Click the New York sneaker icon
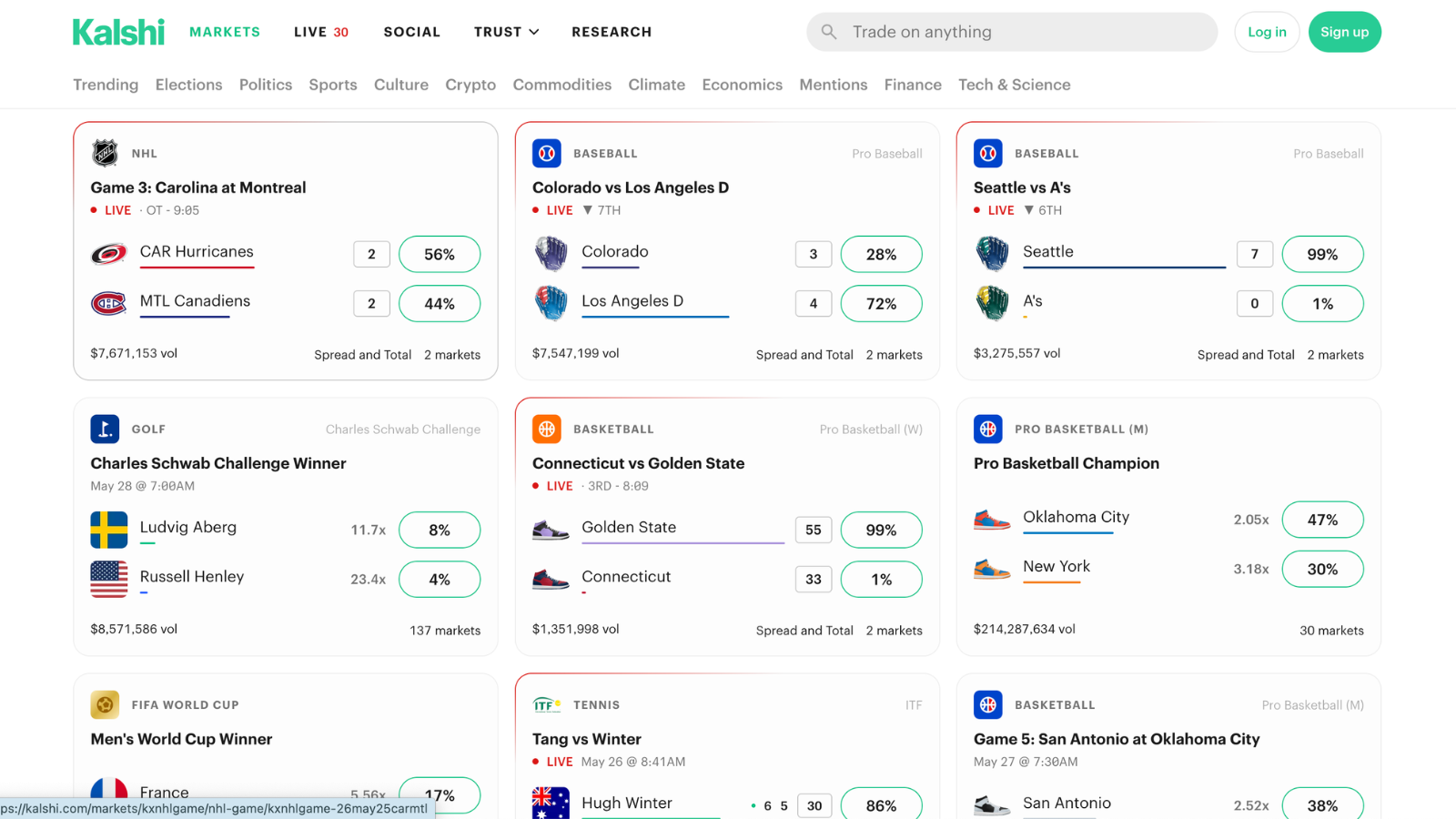The width and height of the screenshot is (1456, 819). 992,569
